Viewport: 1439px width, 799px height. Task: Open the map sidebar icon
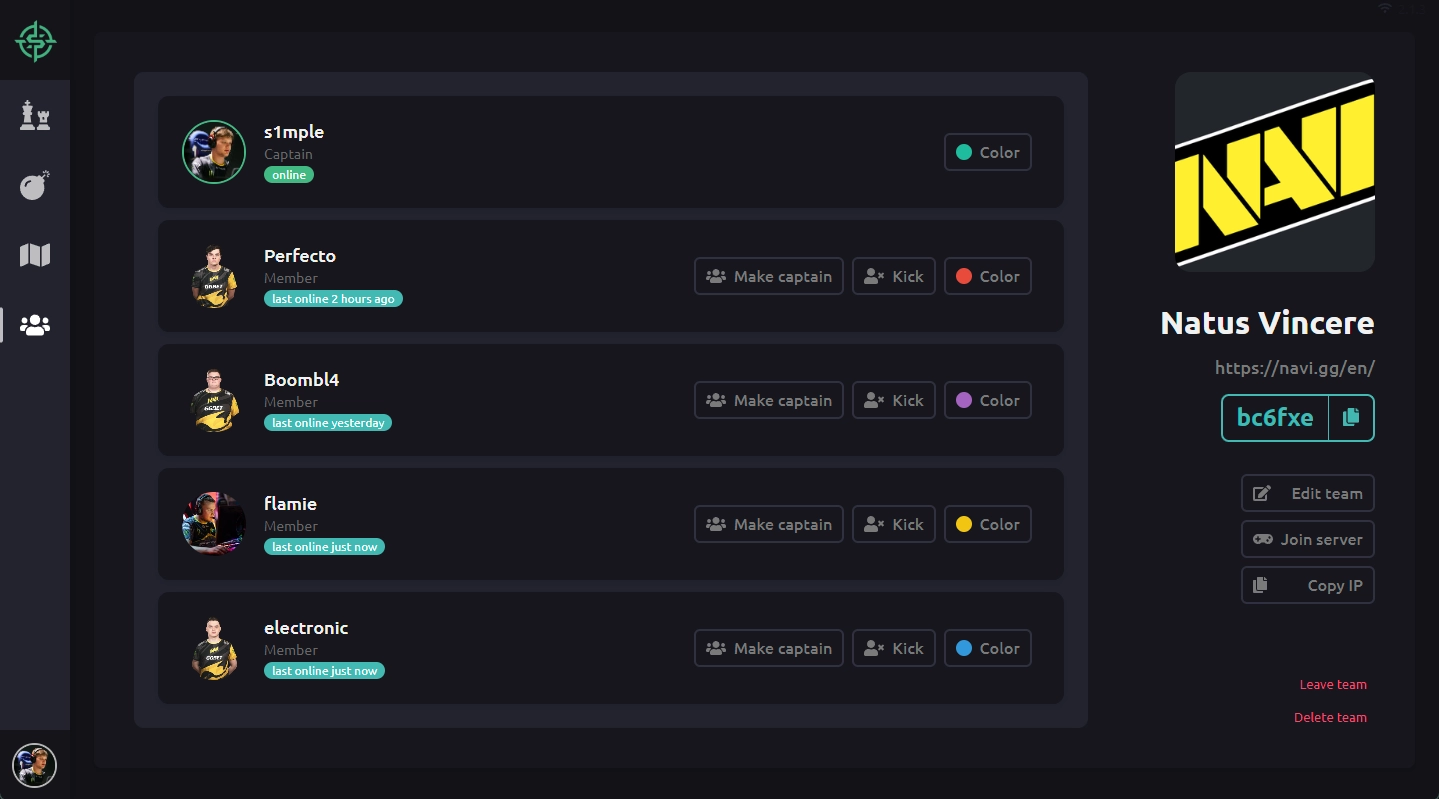35,256
